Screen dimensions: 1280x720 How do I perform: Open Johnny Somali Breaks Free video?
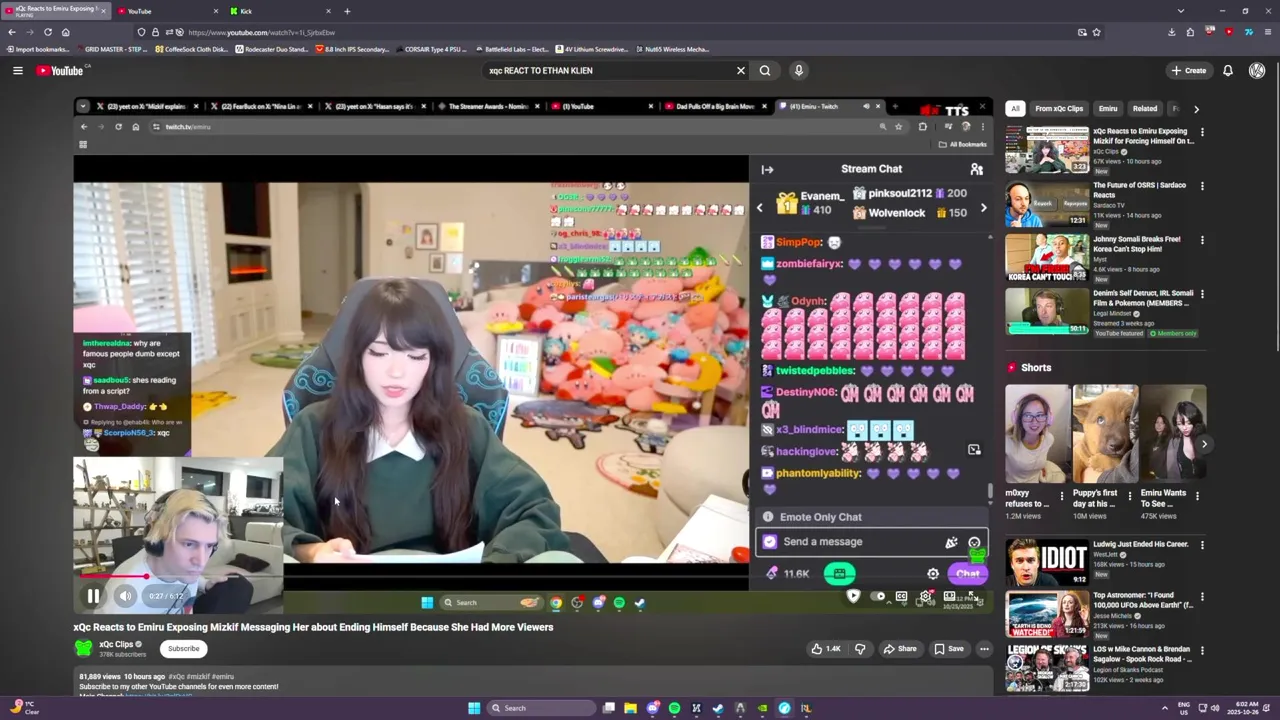point(1047,257)
